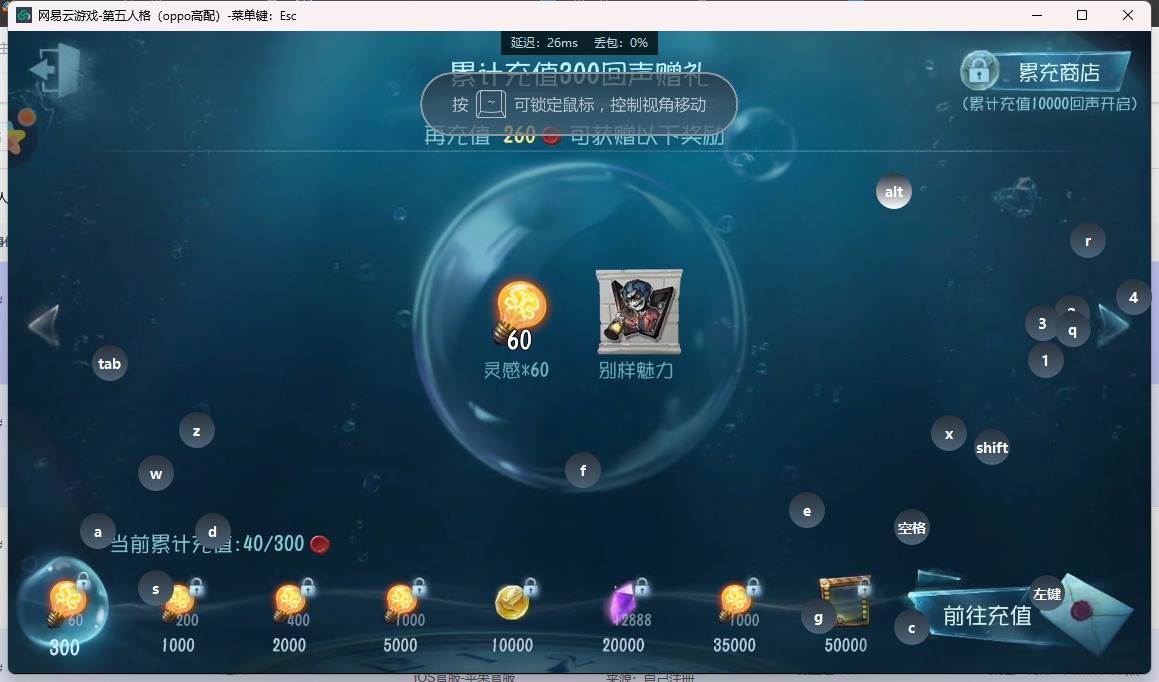Minimize the cloud game window
The height and width of the screenshot is (682, 1159).
tap(1037, 15)
